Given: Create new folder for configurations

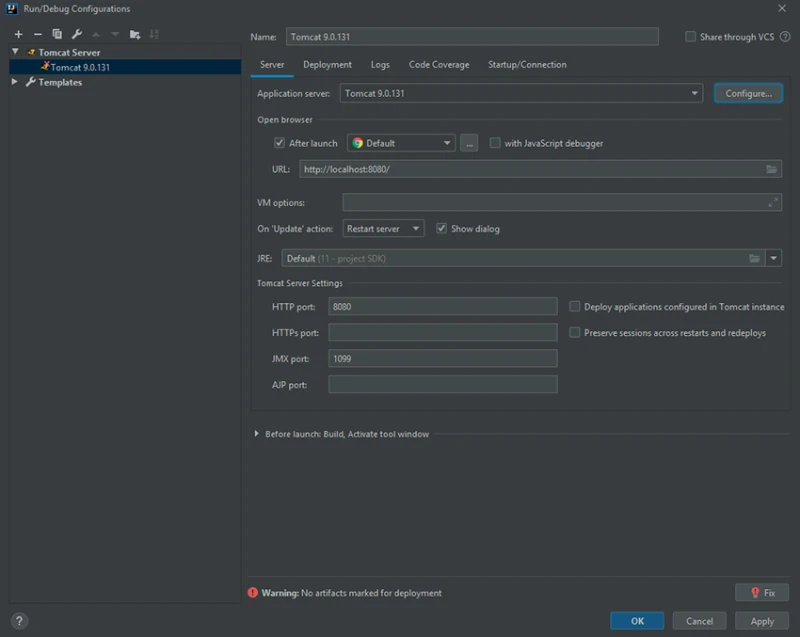Looking at the screenshot, I should click(x=135, y=34).
